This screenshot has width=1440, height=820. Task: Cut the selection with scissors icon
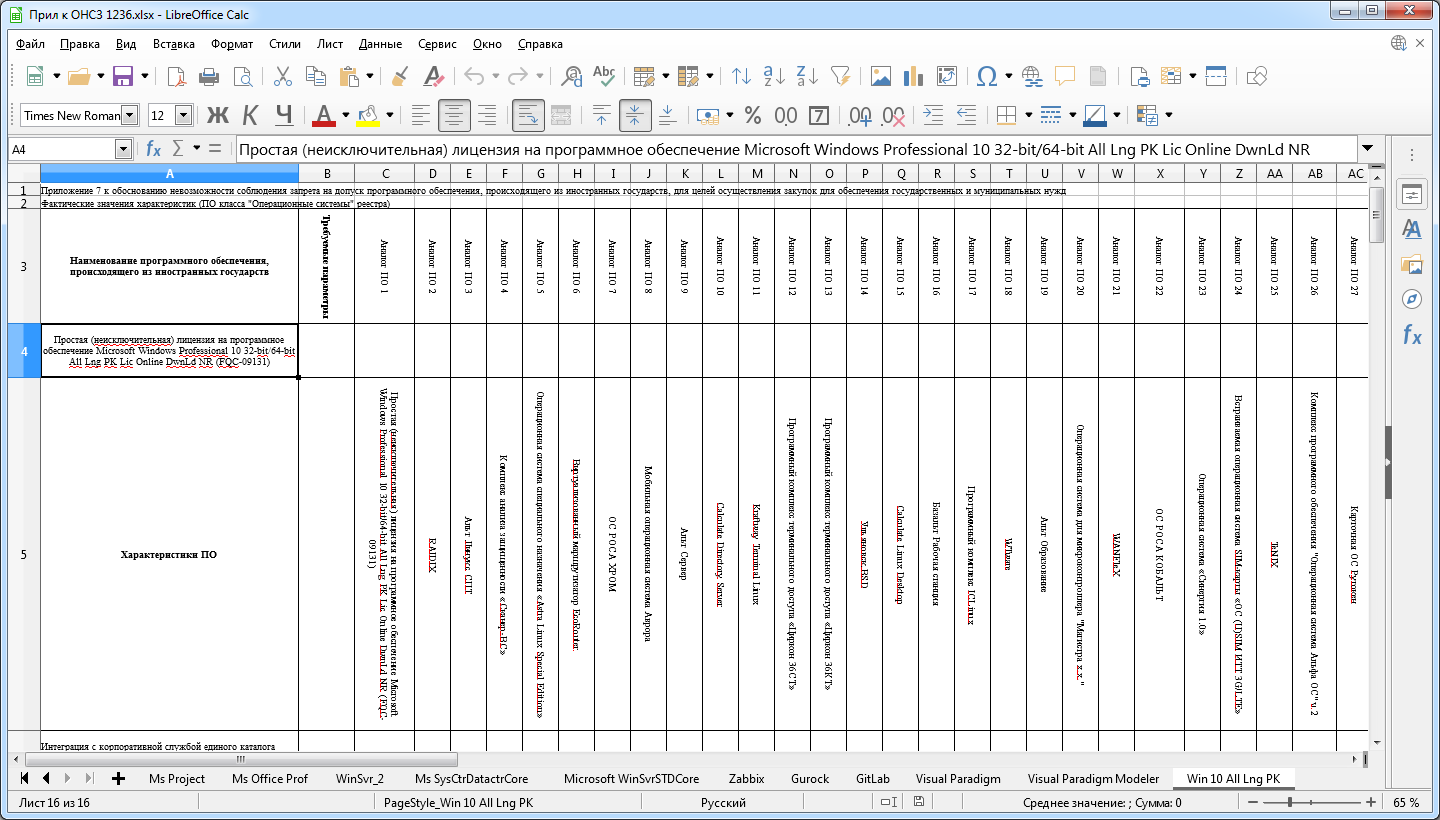pos(283,76)
